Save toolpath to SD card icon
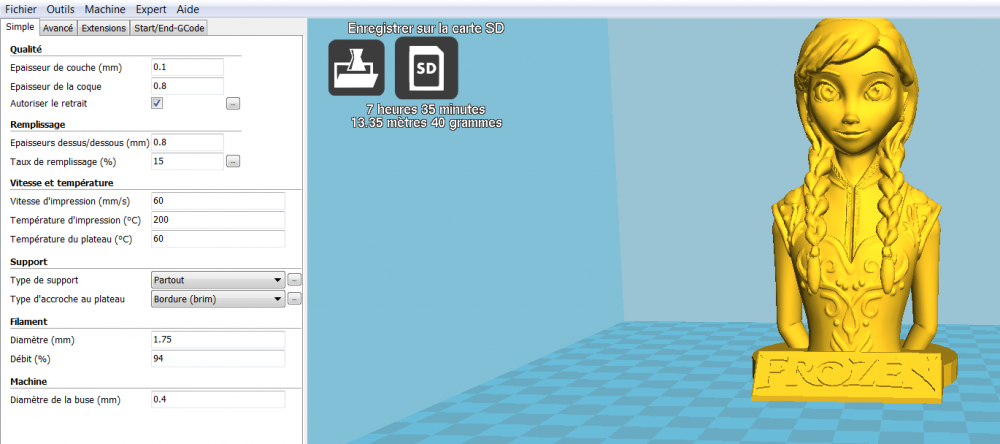 426,68
